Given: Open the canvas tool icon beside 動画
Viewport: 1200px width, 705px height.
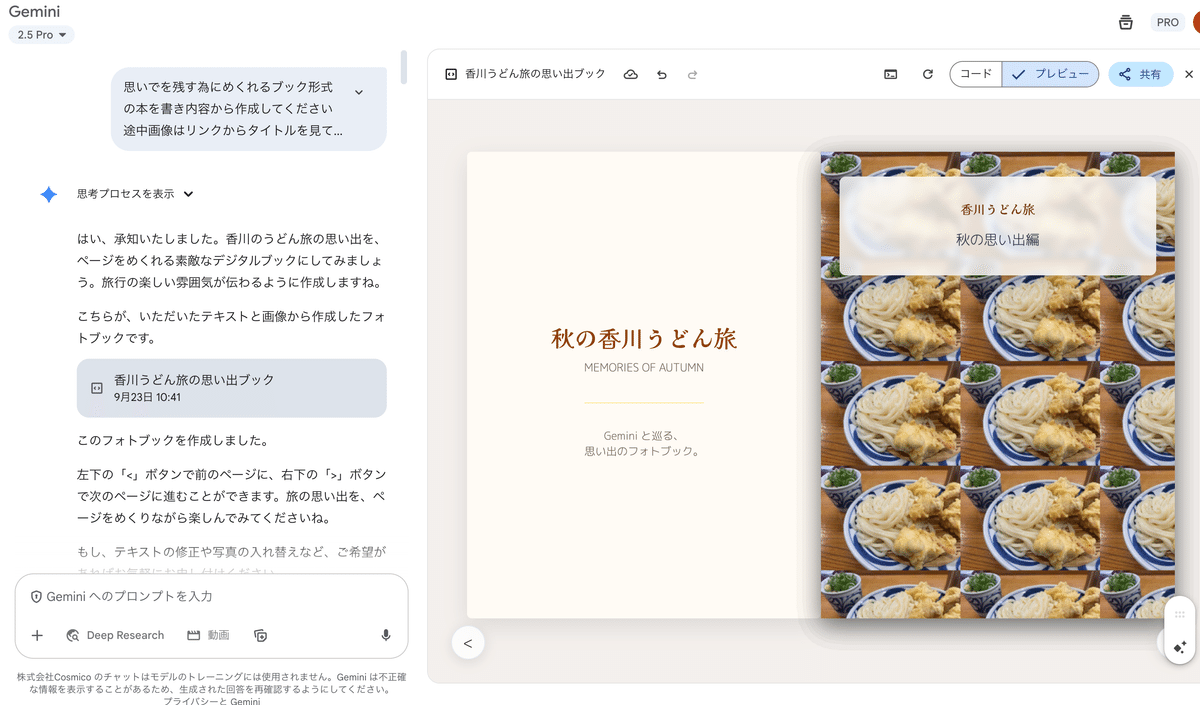Looking at the screenshot, I should (x=260, y=636).
